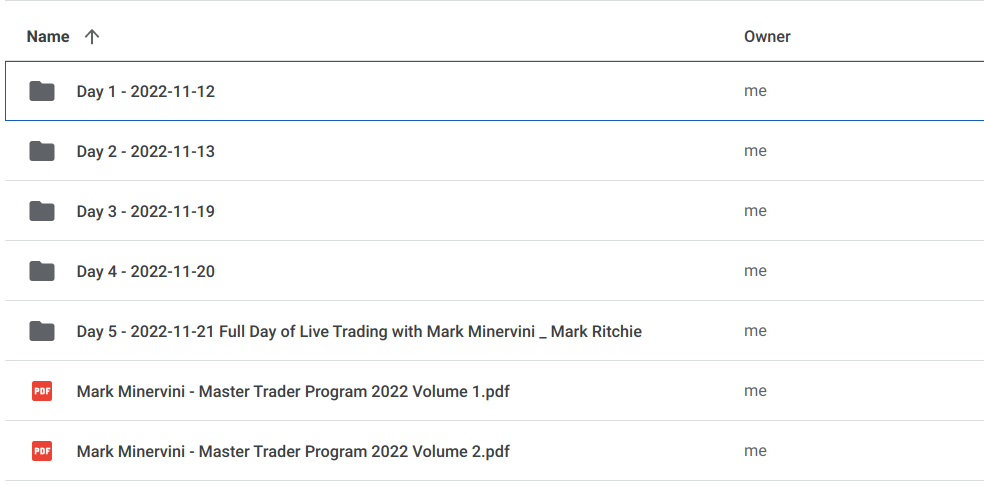This screenshot has width=984, height=486.
Task: Open Master Trader Program 2022 Volume 2.pdf
Action: [x=293, y=452]
